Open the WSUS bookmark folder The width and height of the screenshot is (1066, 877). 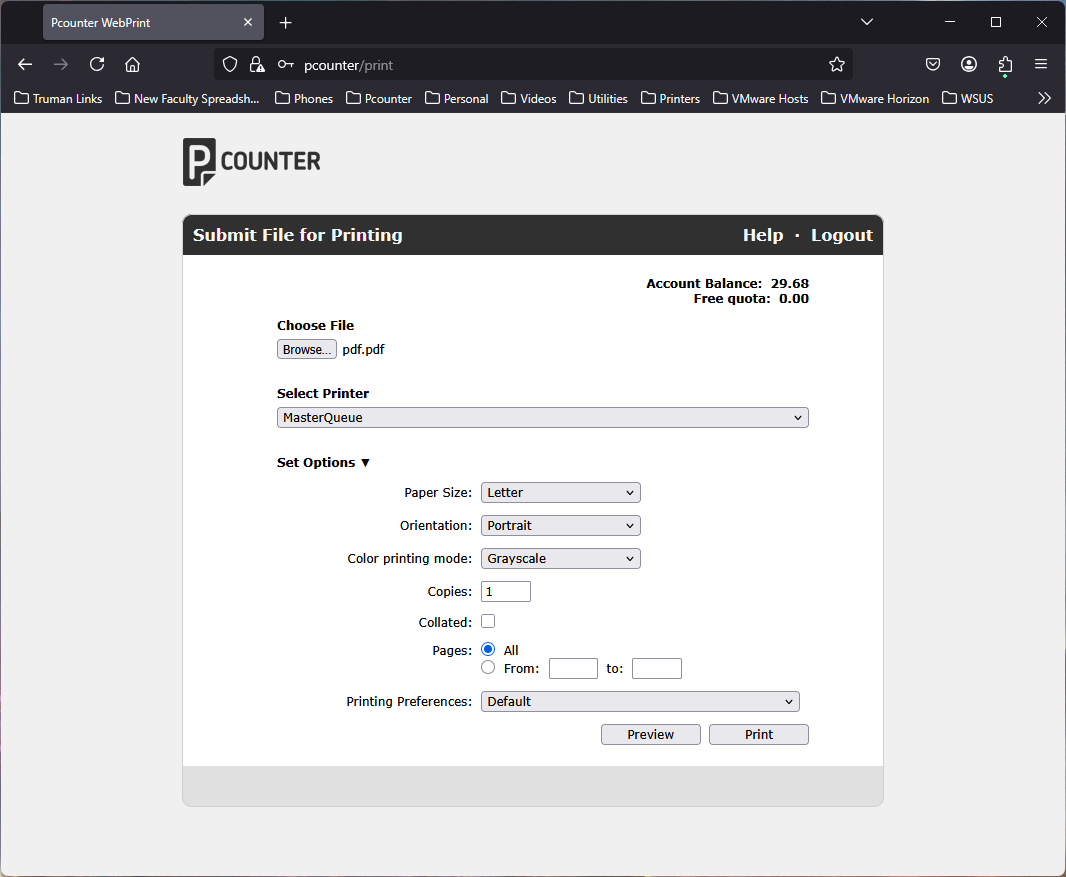click(968, 99)
